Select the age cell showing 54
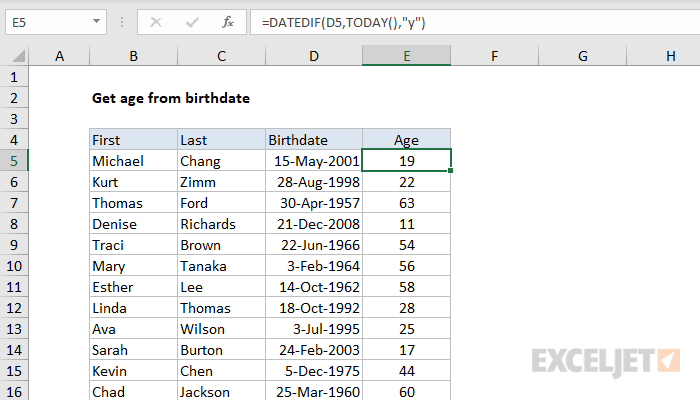The image size is (700, 400). (407, 245)
